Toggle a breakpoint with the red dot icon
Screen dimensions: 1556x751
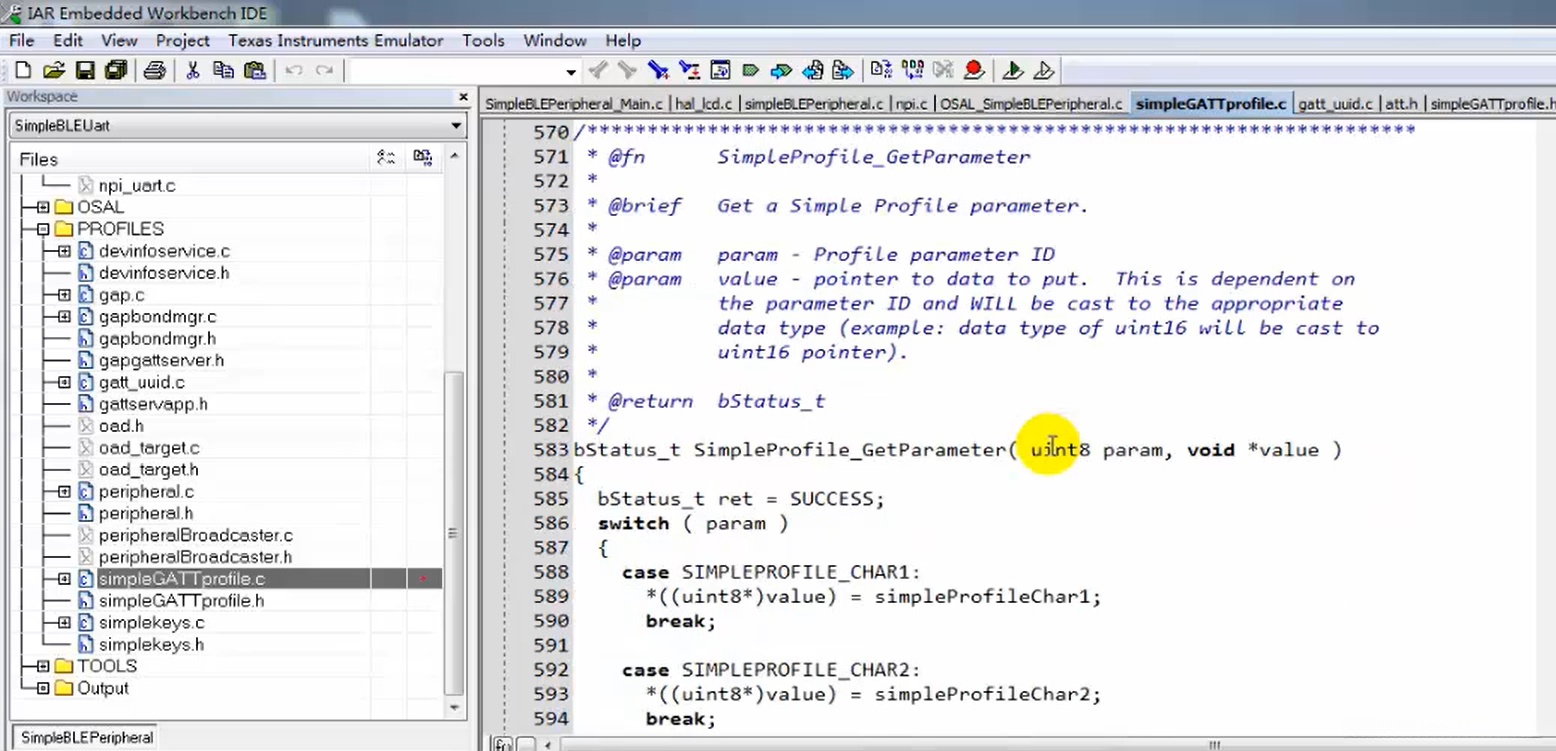tap(974, 70)
